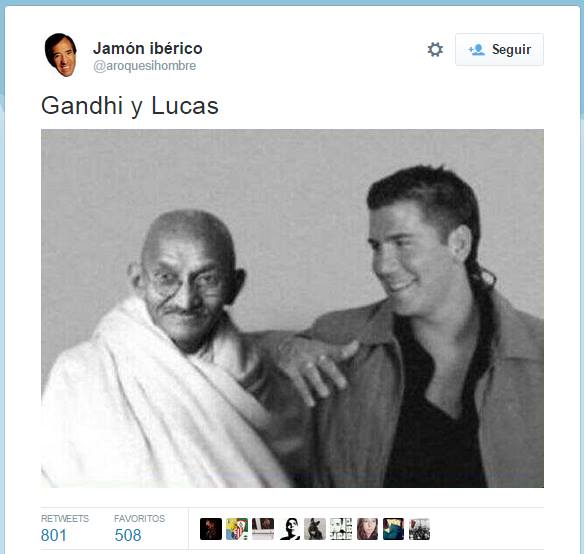Open the long-haired woman's avatar
584x554 pixels.
[367, 529]
